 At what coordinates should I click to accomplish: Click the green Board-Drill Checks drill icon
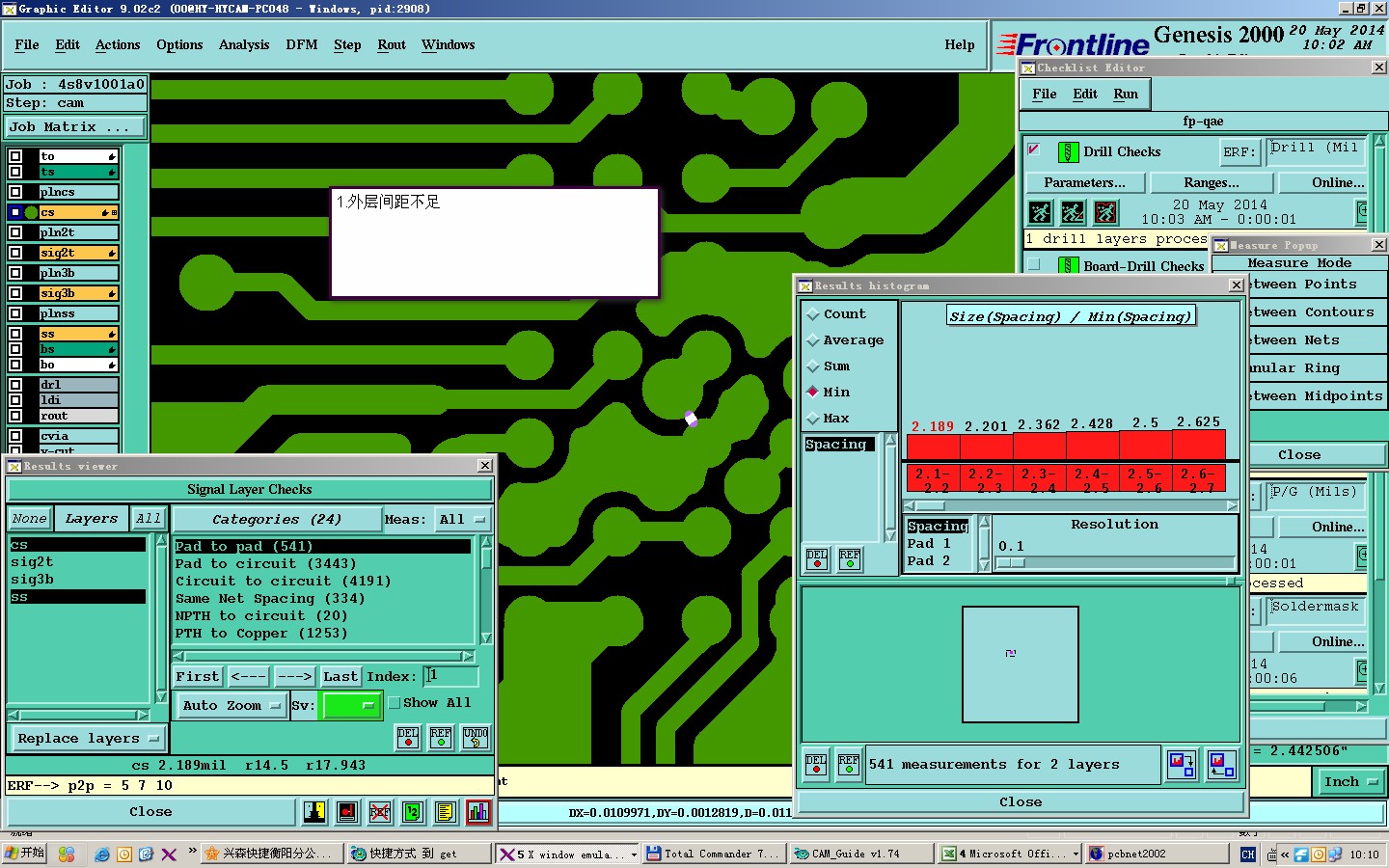point(1068,265)
